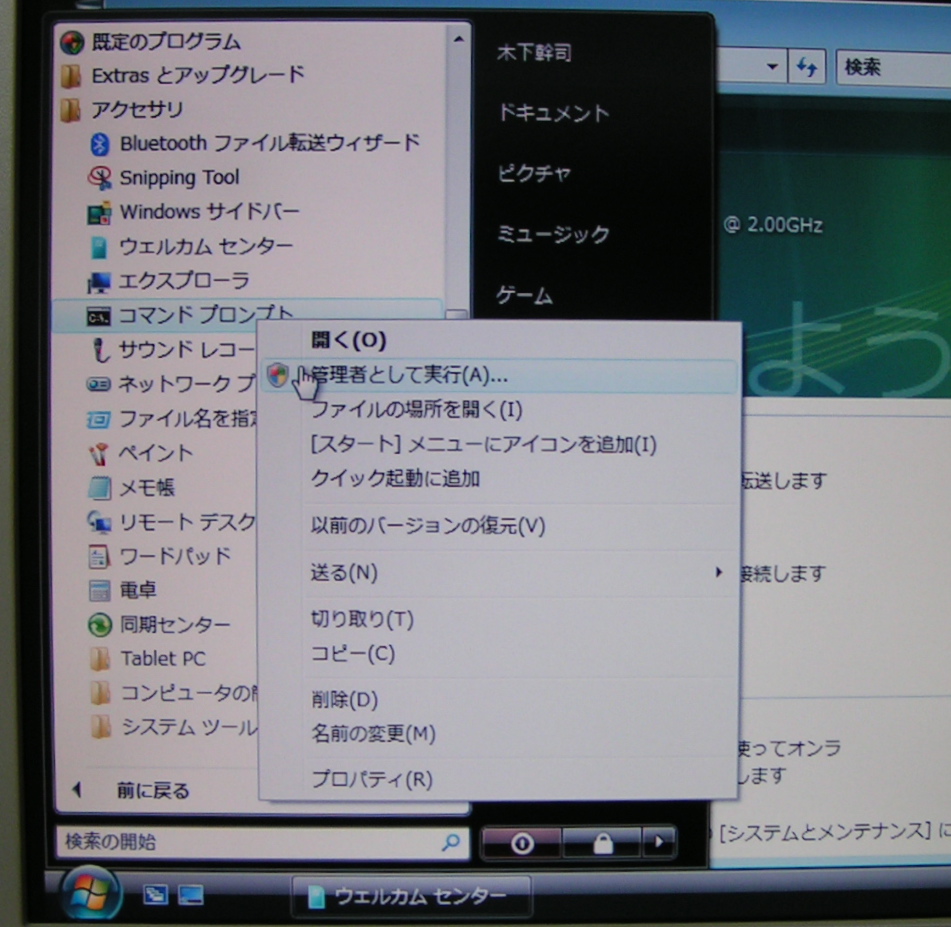This screenshot has height=927, width=951.
Task: Click the サウンド レコーダー microphone icon
Action: [100, 350]
